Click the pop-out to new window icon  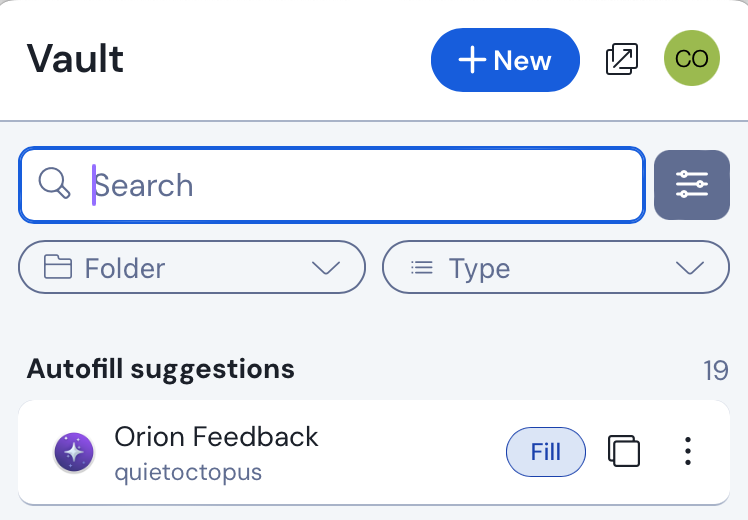coord(622,60)
